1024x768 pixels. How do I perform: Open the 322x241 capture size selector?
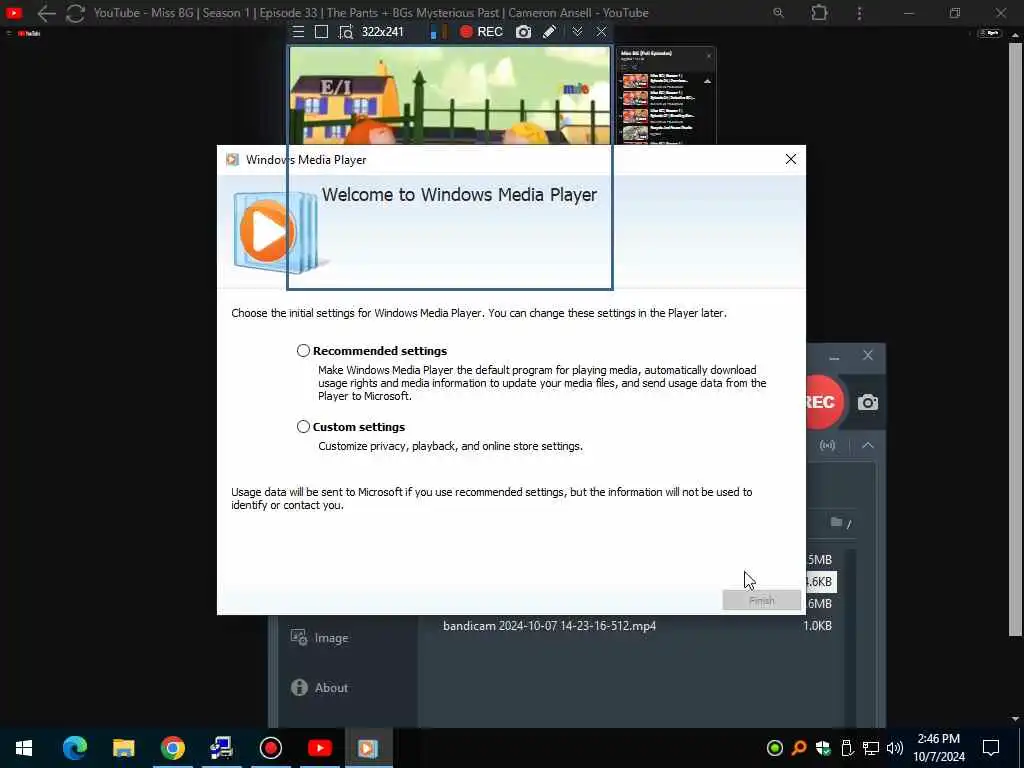tap(383, 32)
